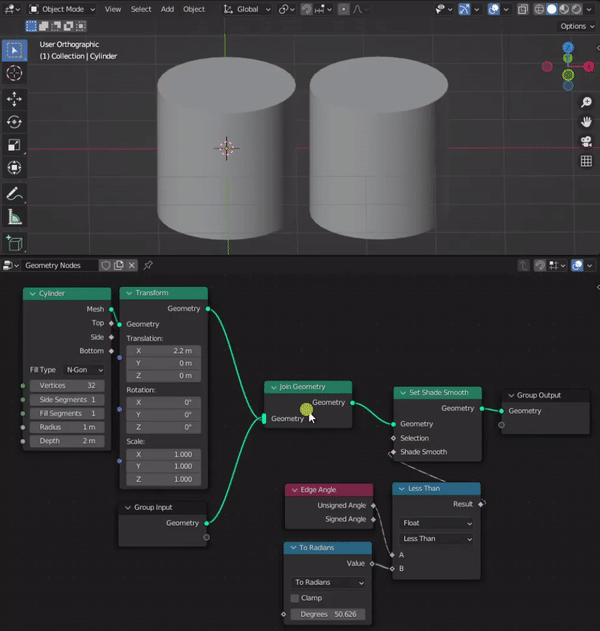Click the zoom viewport icon
The height and width of the screenshot is (631, 600).
[586, 102]
